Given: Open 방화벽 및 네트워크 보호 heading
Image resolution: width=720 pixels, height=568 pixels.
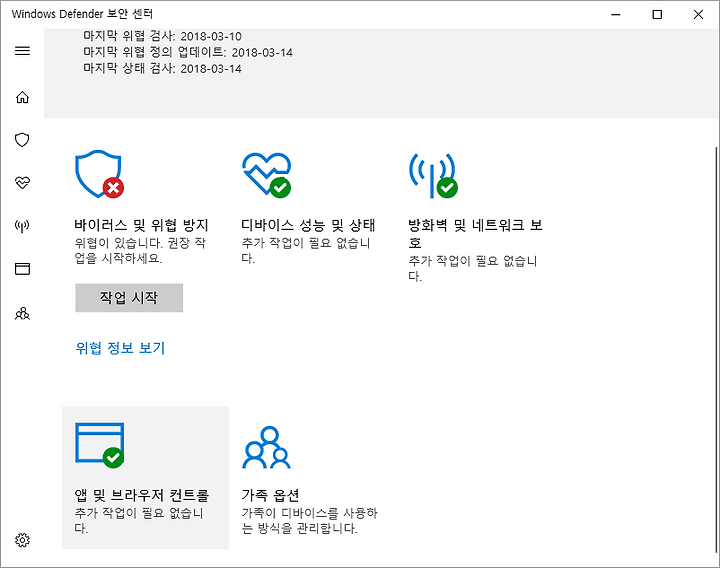Looking at the screenshot, I should coord(475,234).
